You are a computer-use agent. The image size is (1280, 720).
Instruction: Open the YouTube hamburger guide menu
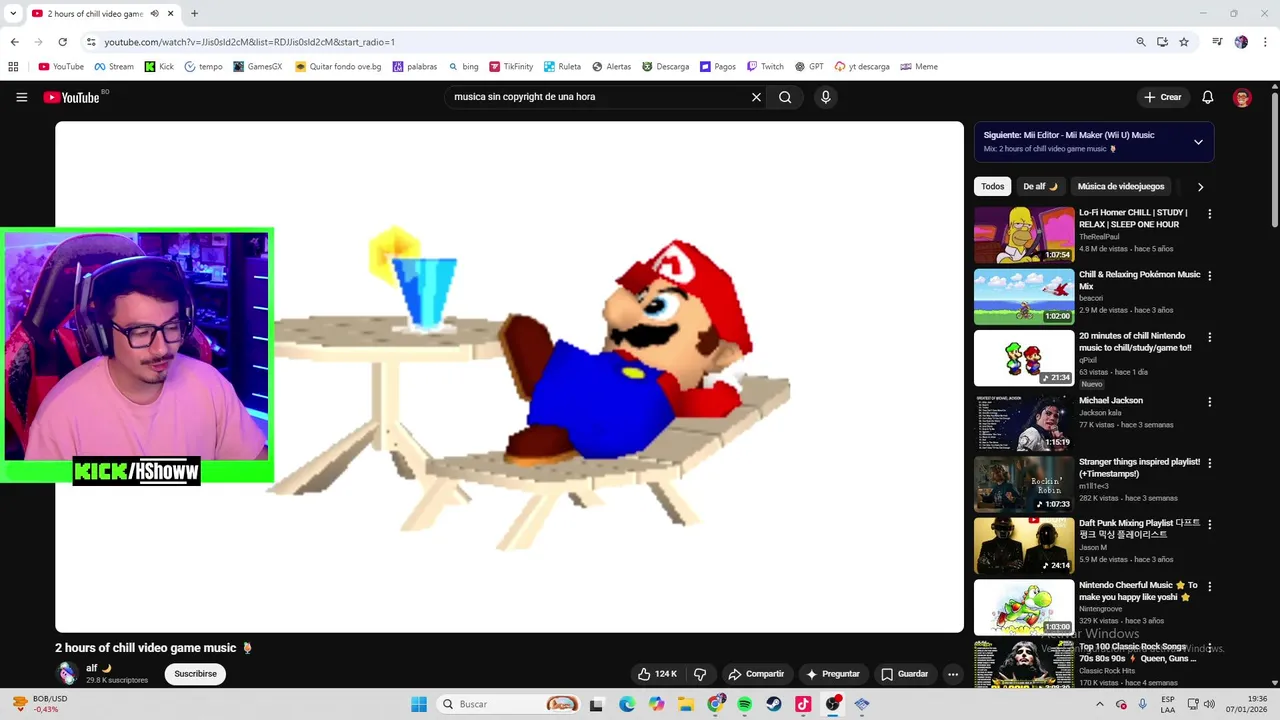[21, 97]
